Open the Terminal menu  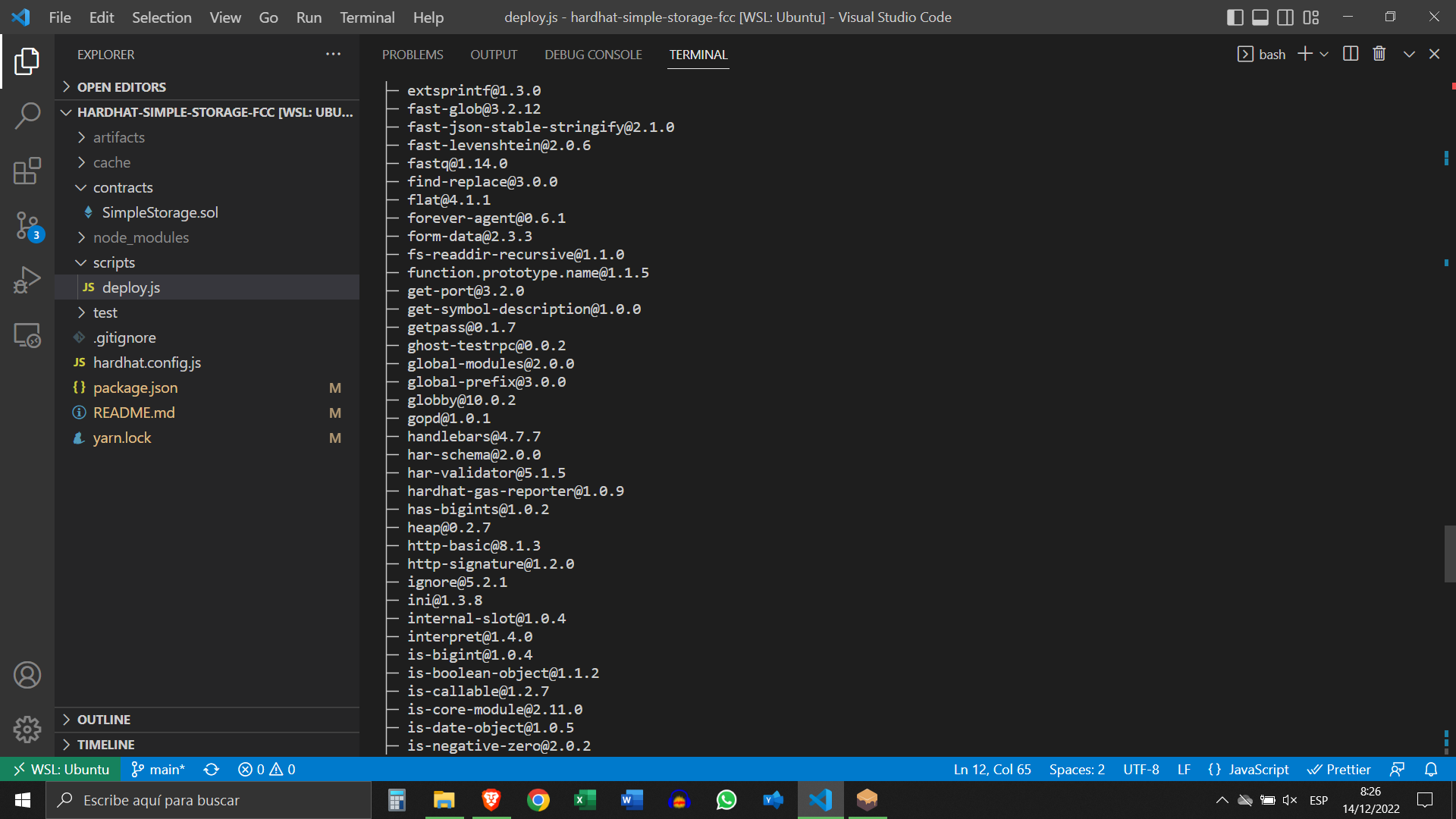click(366, 17)
